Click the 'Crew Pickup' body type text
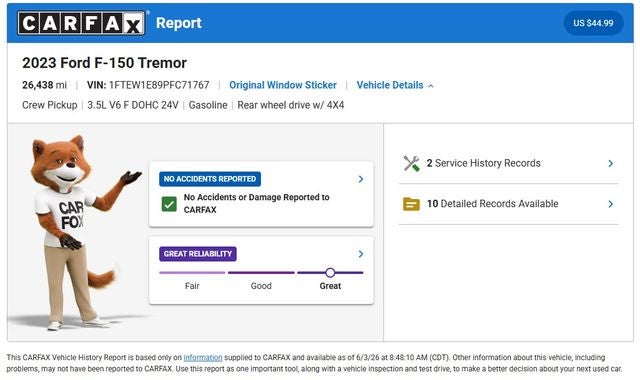 pos(50,105)
